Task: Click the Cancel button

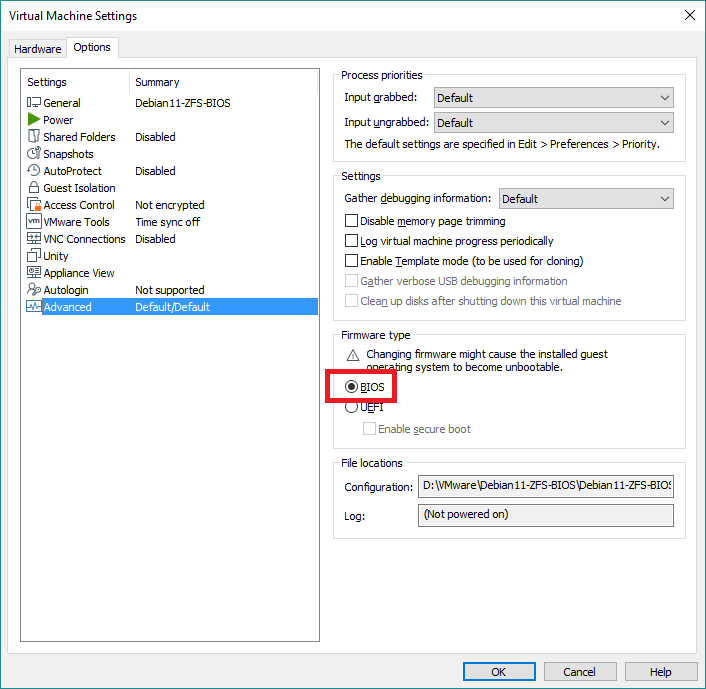Action: 579,672
